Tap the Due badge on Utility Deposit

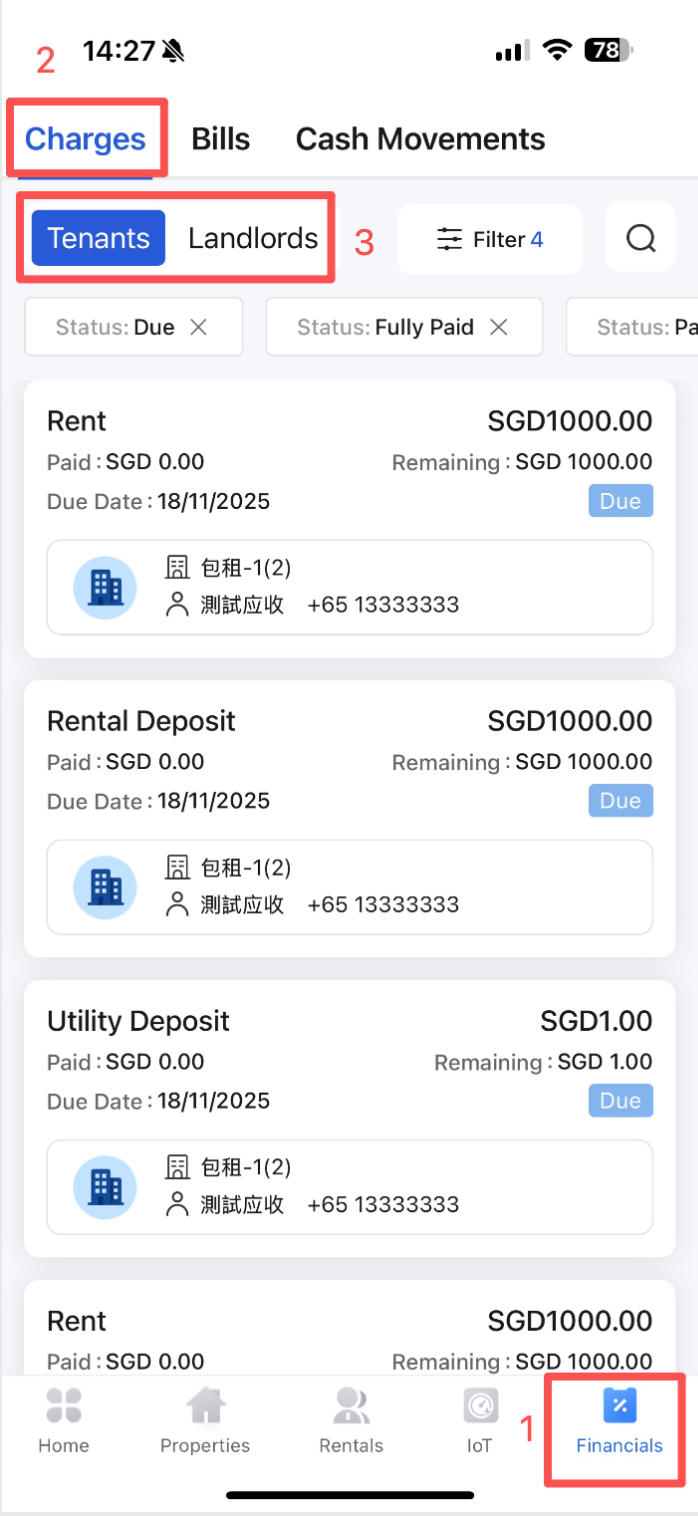tap(620, 1100)
